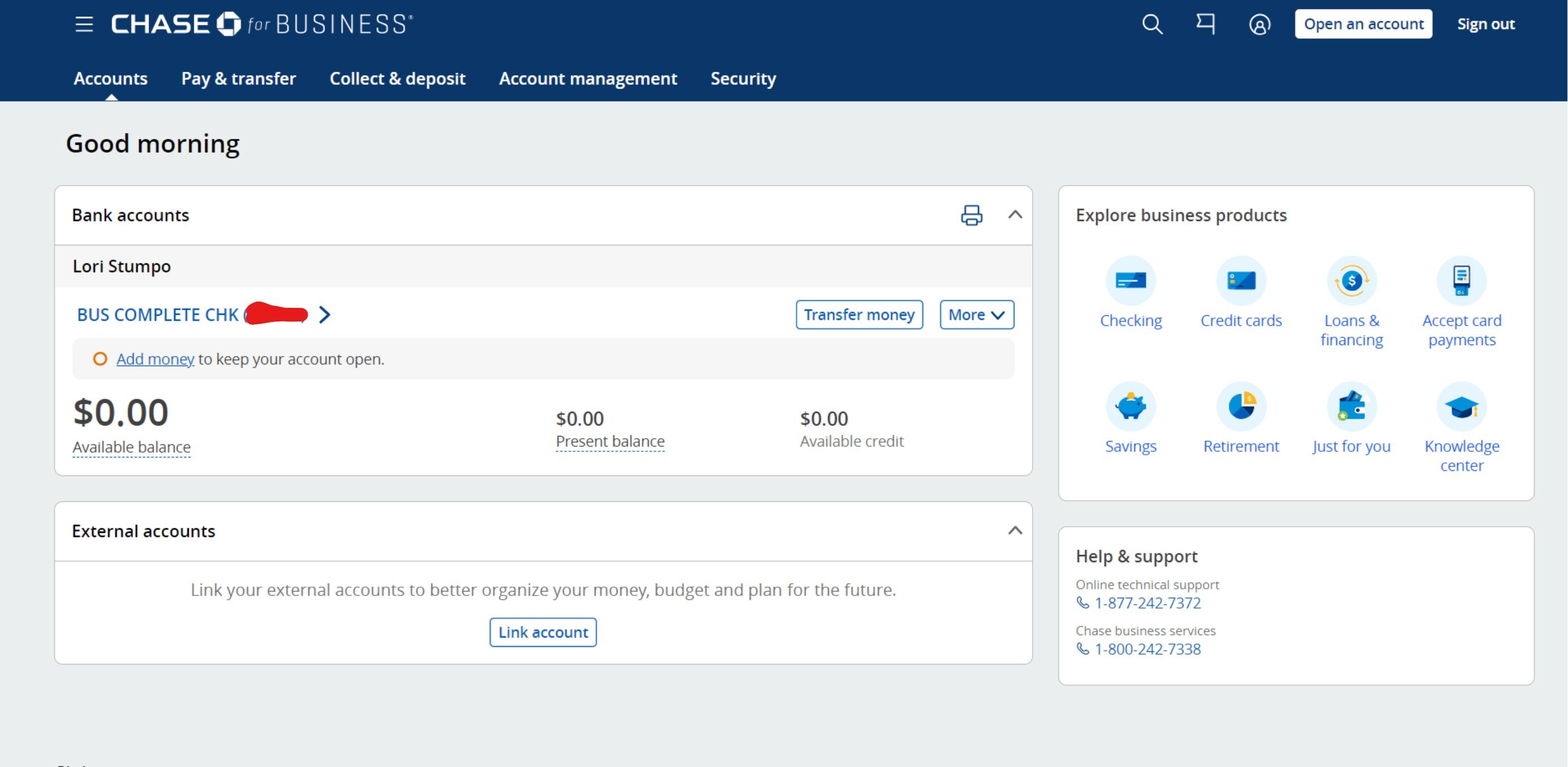Print bank accounts using printer icon
The image size is (1568, 767).
click(x=972, y=215)
